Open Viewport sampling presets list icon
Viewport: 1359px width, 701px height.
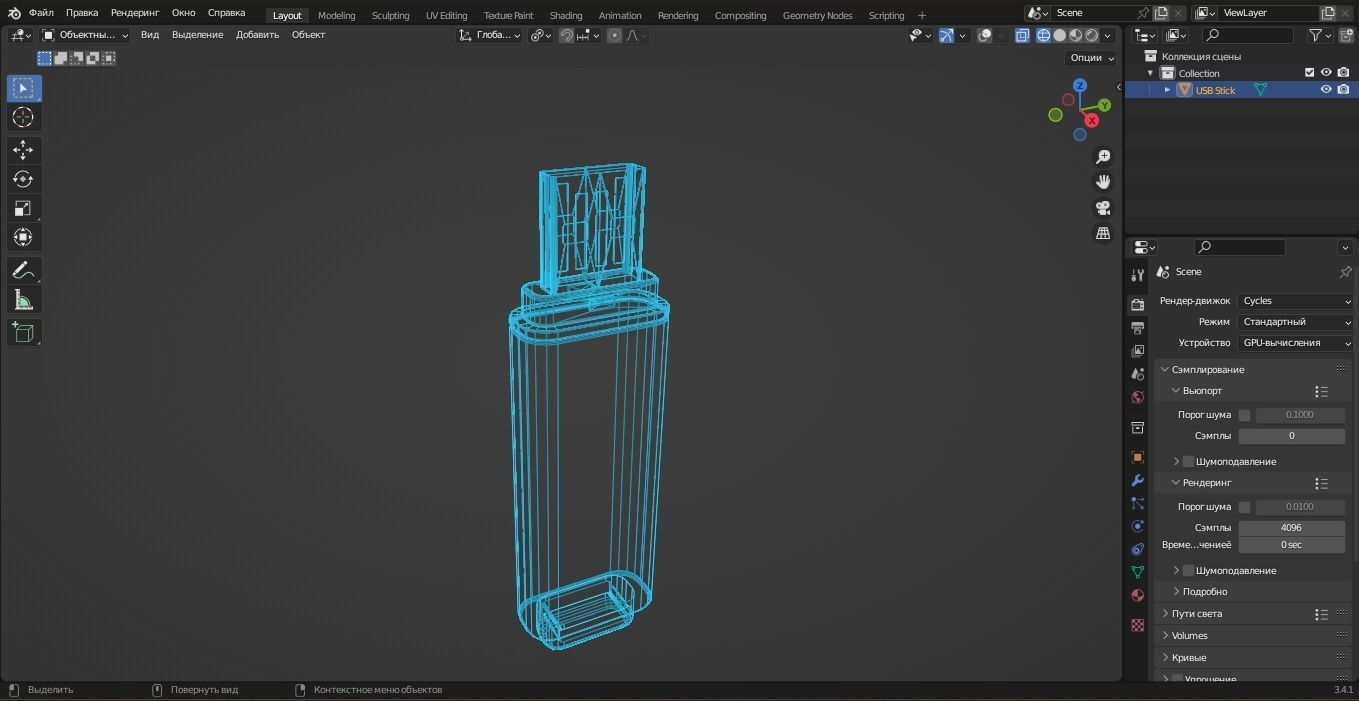point(1321,391)
